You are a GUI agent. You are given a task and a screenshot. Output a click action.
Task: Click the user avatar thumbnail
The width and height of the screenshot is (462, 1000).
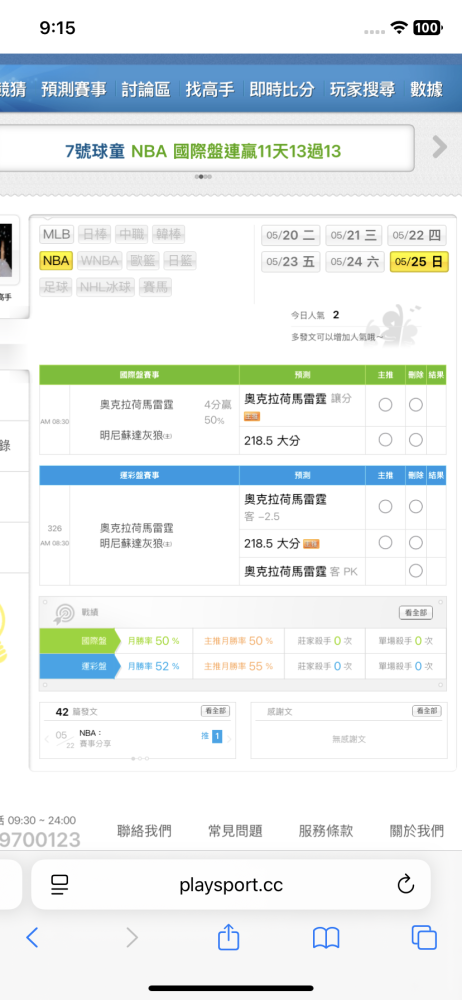[x=6, y=251]
